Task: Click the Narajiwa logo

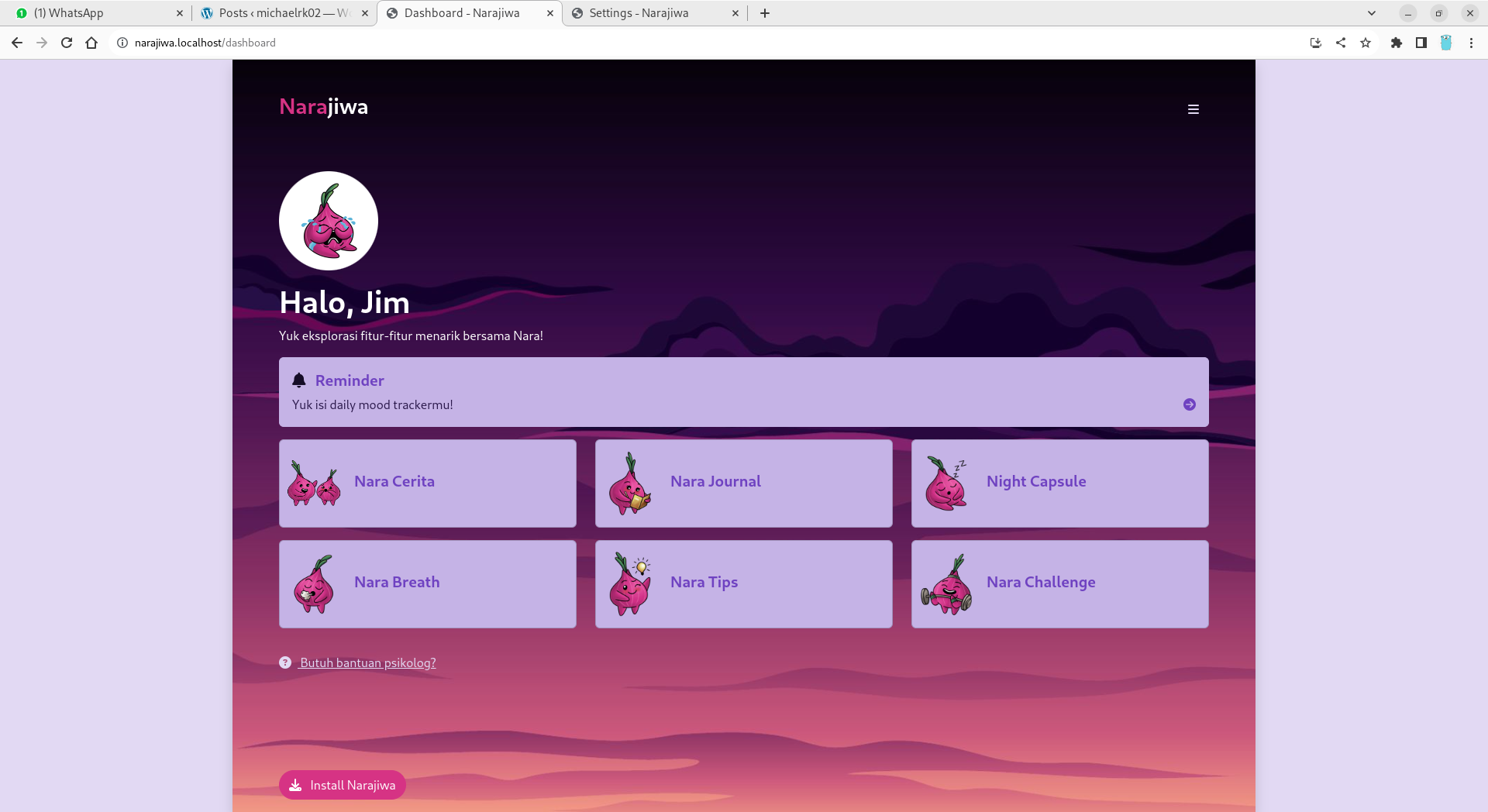Action: 323,107
